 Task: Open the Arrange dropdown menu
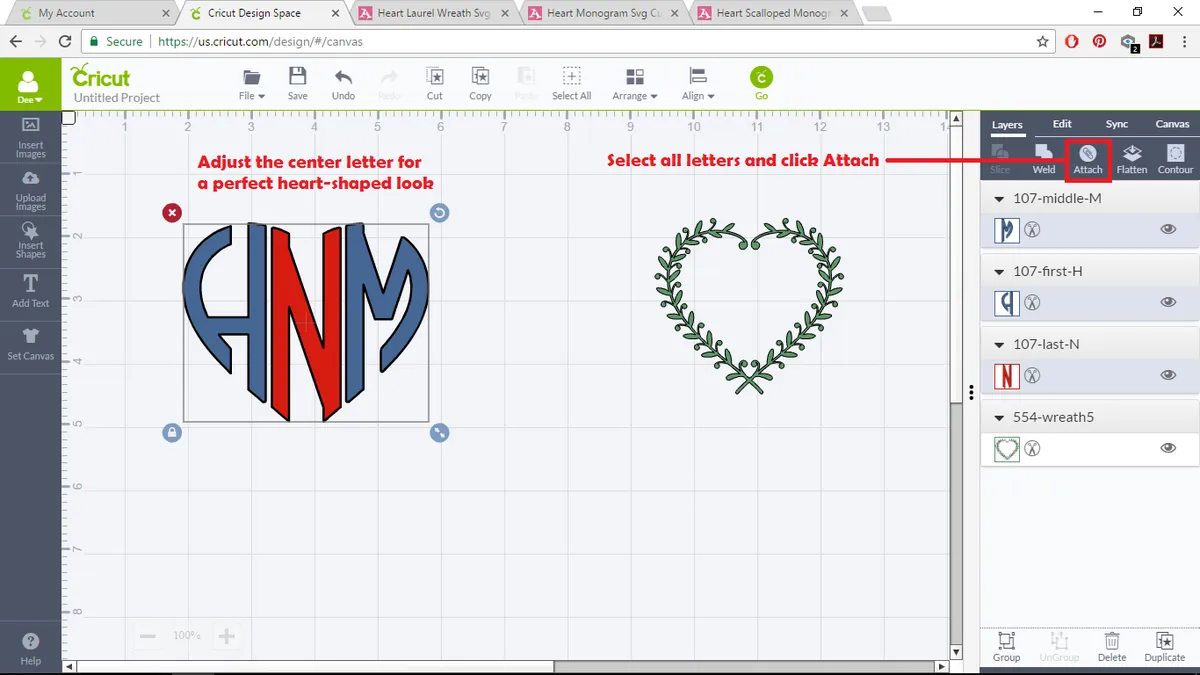click(x=635, y=84)
